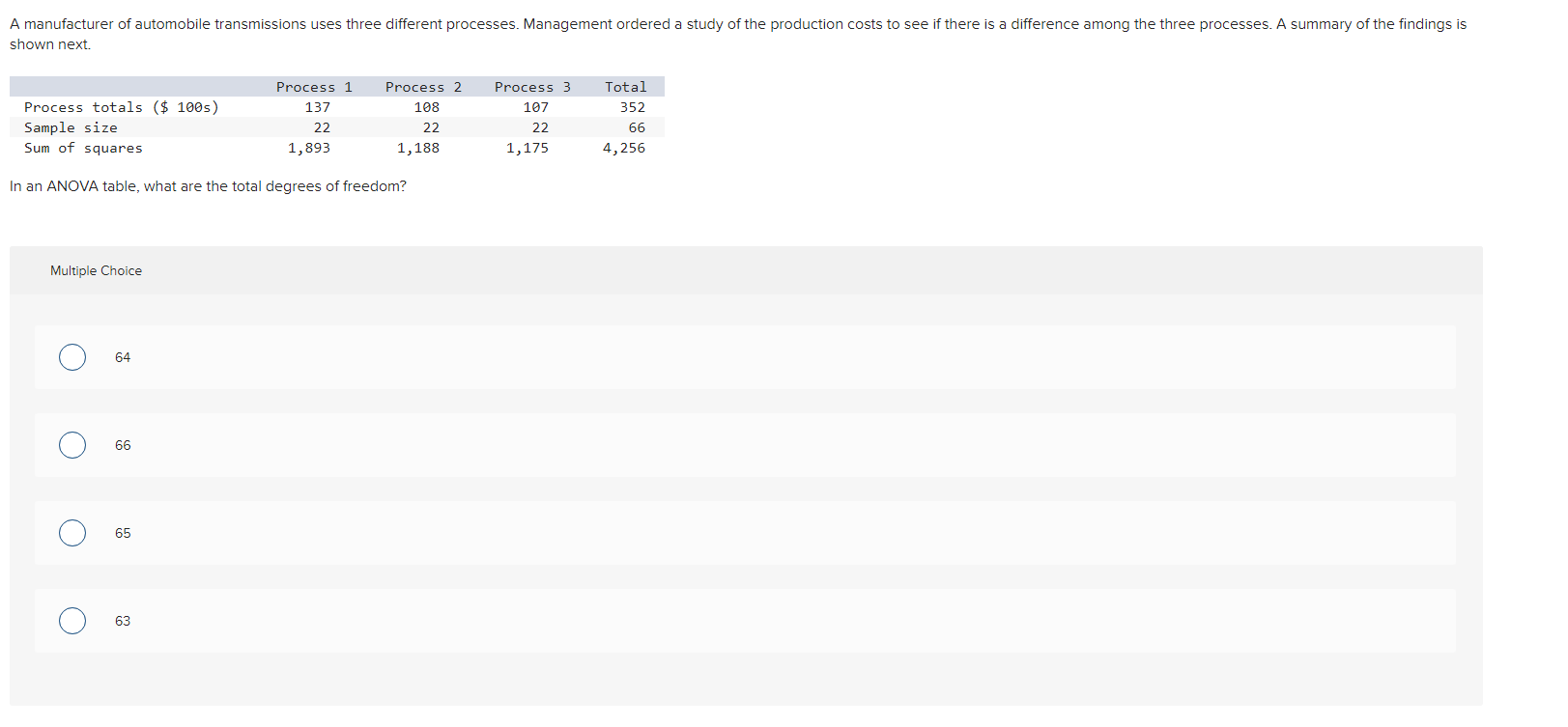Image resolution: width=1568 pixels, height=727 pixels.
Task: Click the Process 1 column header
Action: coord(316,86)
